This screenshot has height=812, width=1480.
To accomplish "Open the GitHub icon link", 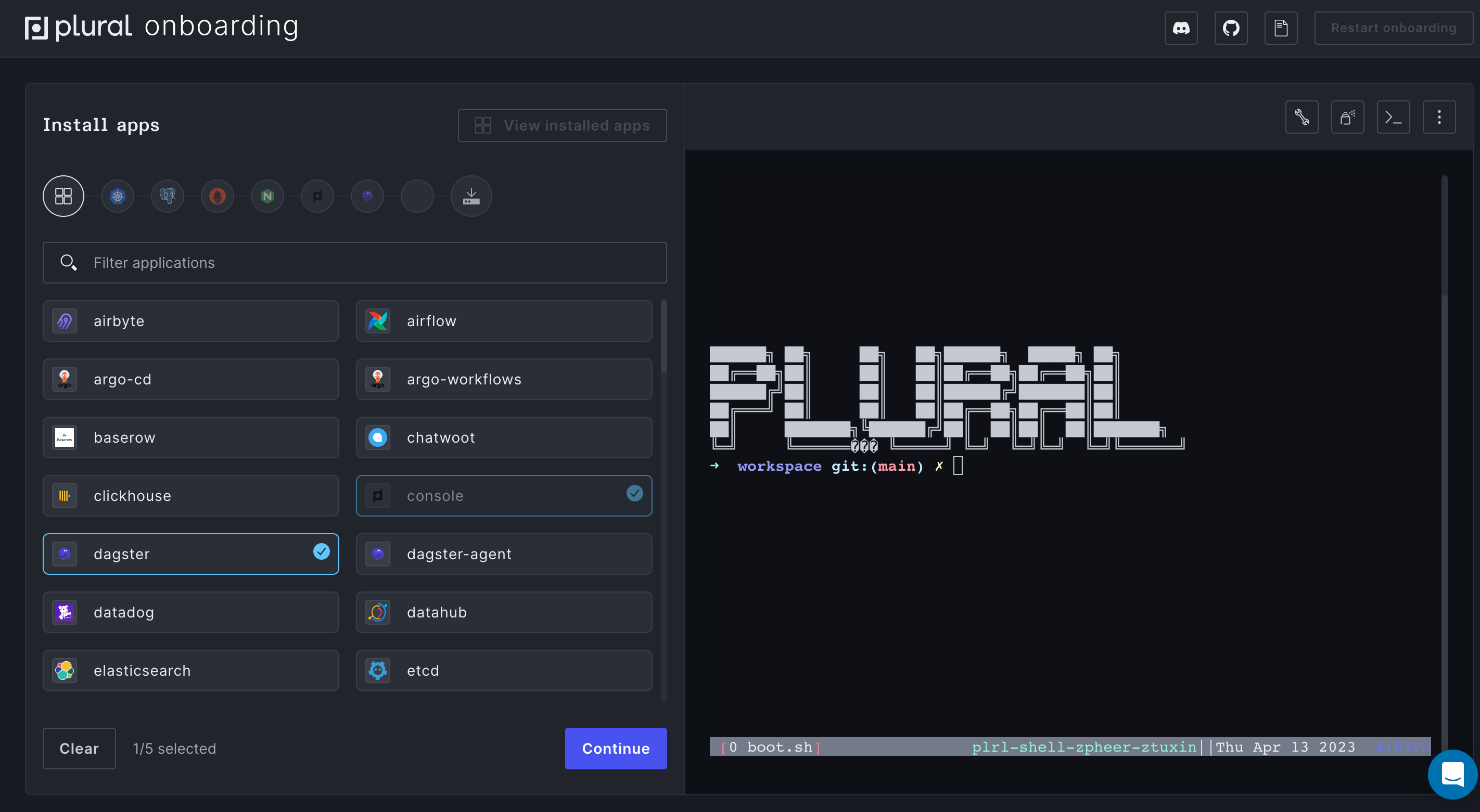I will (x=1231, y=28).
